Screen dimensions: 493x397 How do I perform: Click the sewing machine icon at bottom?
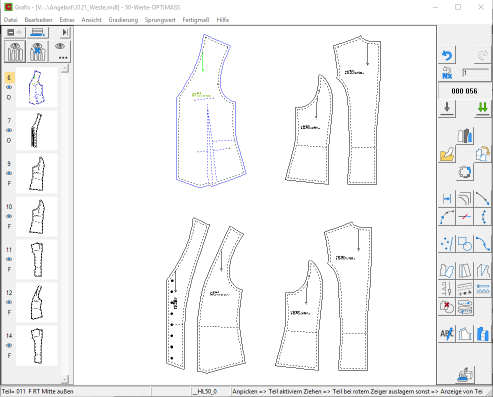point(465,375)
